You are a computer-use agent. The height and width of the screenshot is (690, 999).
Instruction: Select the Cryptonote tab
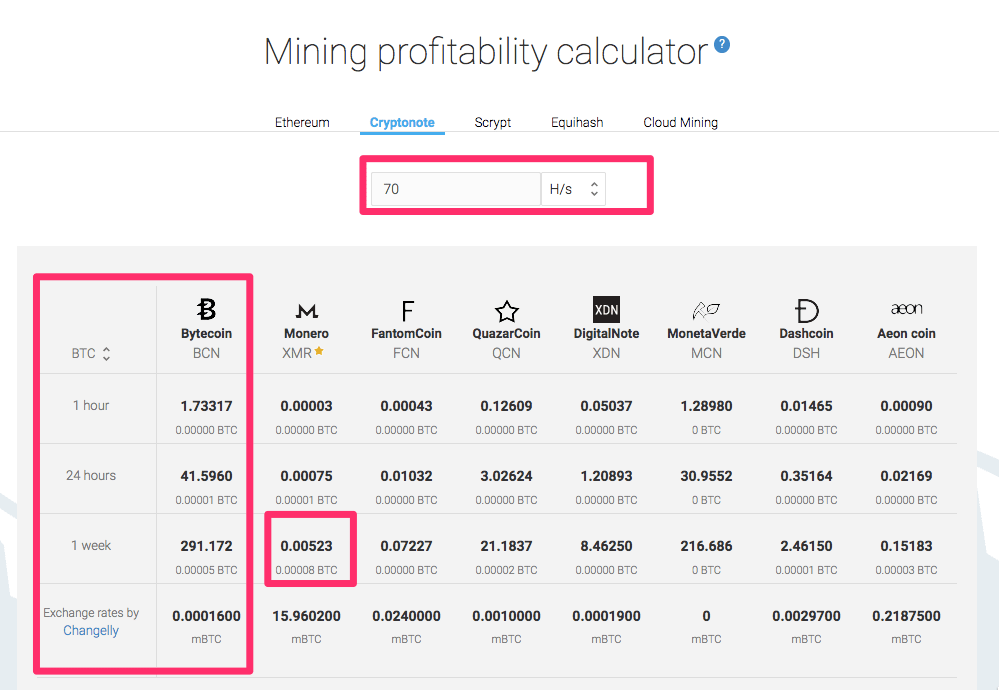[402, 122]
